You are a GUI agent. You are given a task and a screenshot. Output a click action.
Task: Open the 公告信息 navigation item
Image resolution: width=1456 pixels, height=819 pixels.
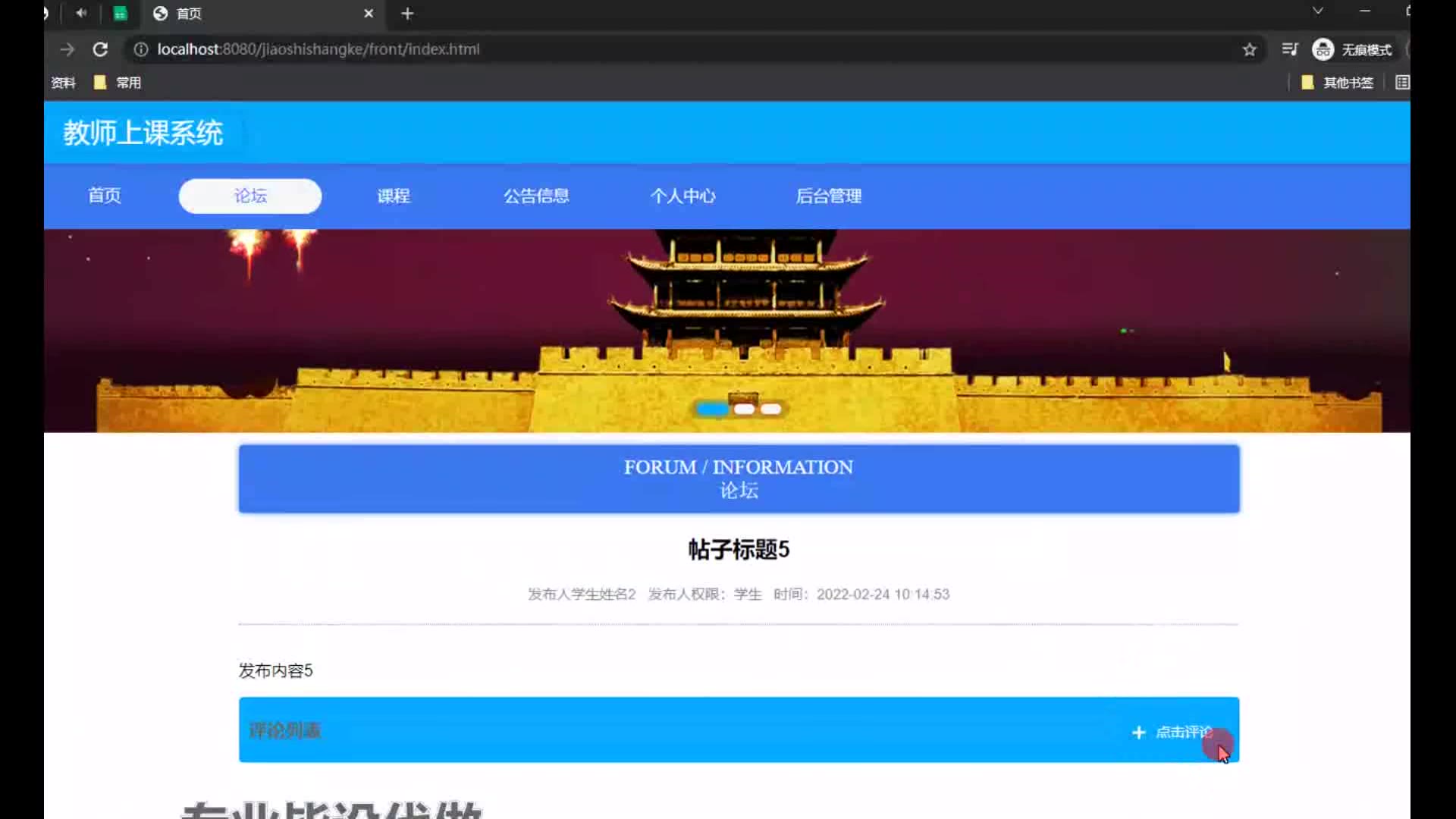(536, 196)
